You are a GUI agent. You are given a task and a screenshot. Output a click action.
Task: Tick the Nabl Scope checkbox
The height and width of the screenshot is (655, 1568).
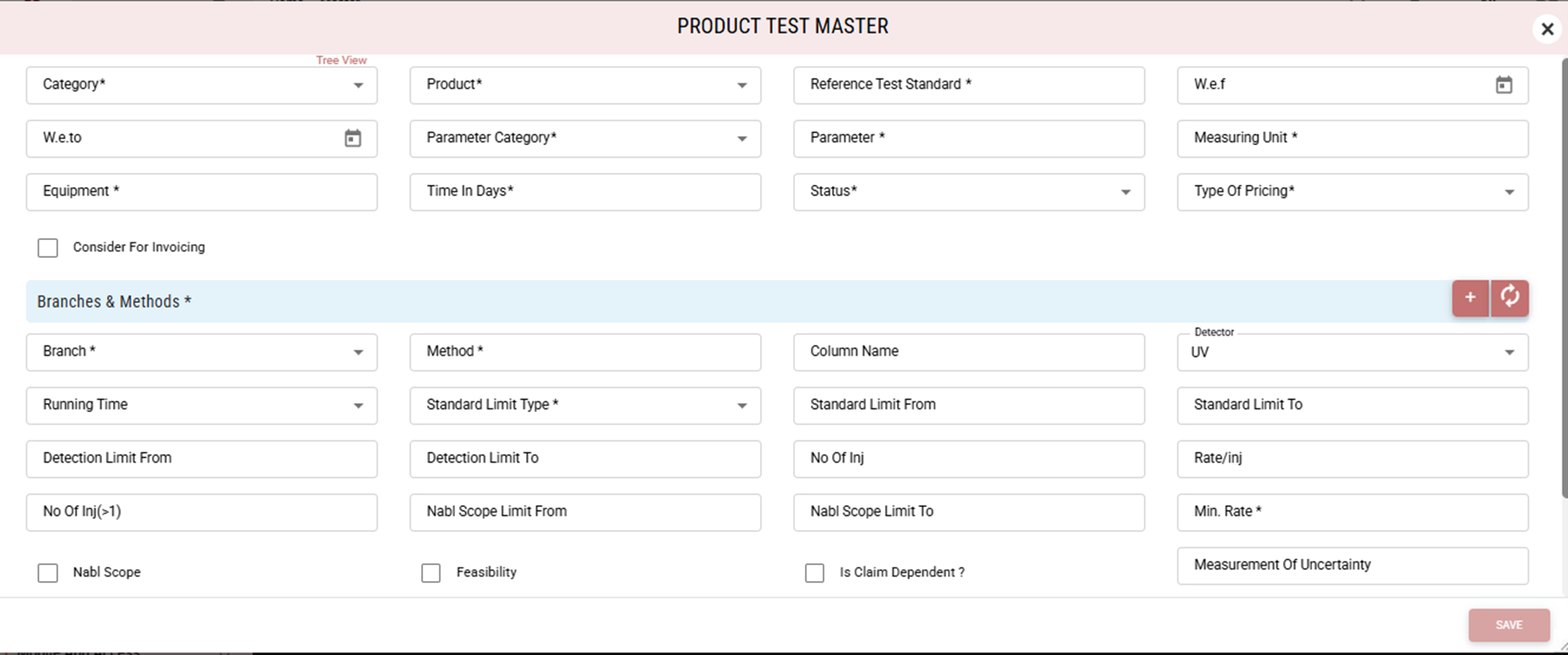tap(48, 573)
